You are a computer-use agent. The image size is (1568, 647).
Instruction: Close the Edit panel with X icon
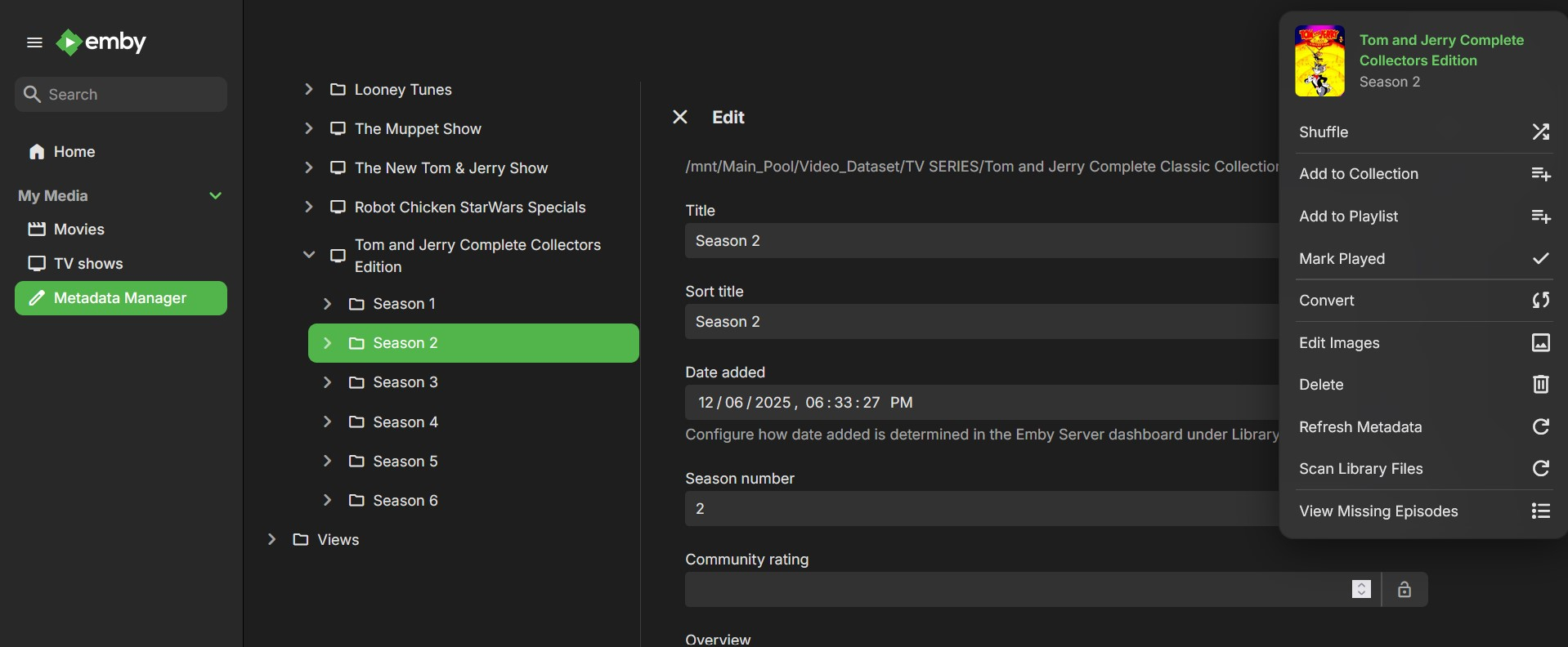679,117
